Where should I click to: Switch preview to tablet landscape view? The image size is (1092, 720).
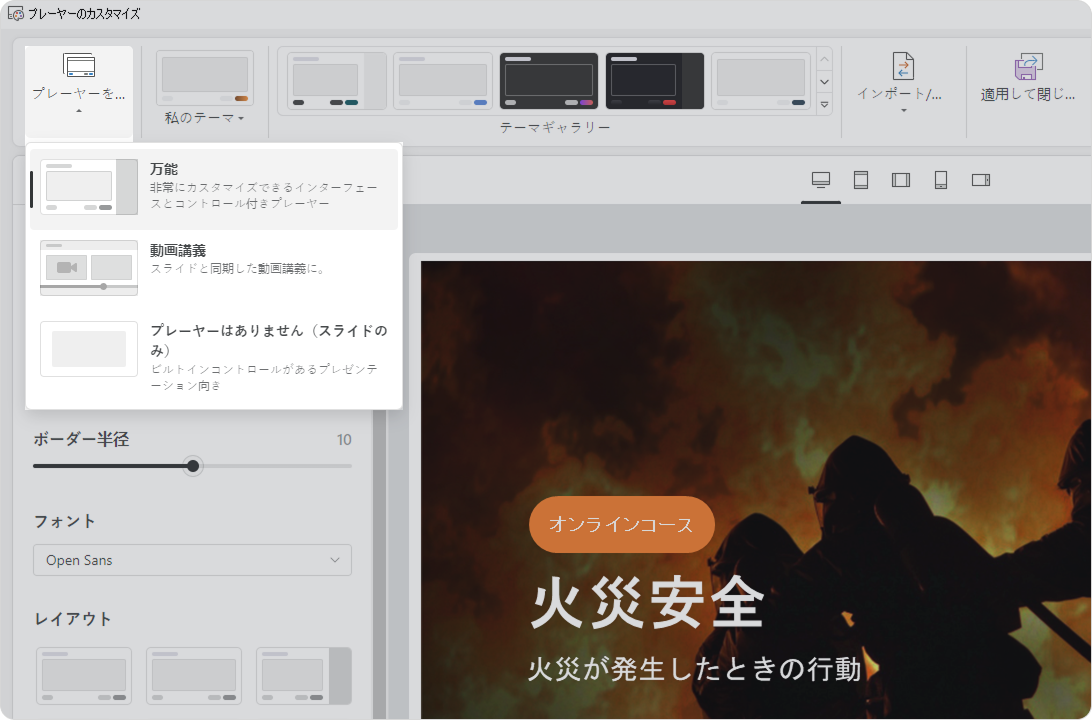[x=900, y=180]
